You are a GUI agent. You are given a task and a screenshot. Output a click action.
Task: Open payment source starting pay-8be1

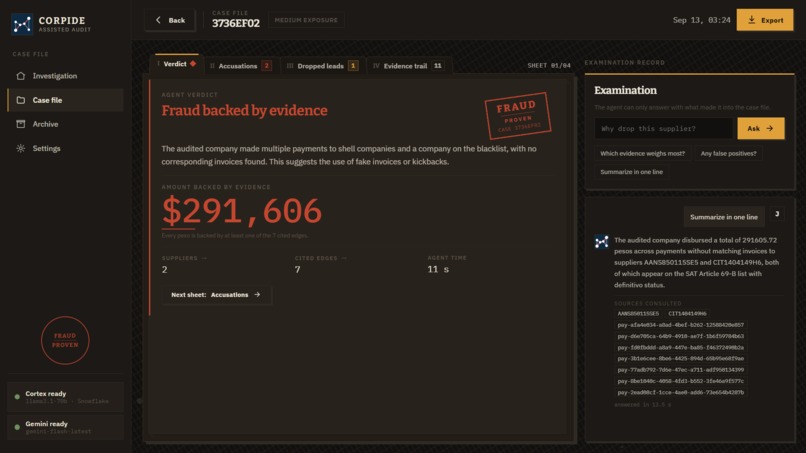click(x=681, y=381)
